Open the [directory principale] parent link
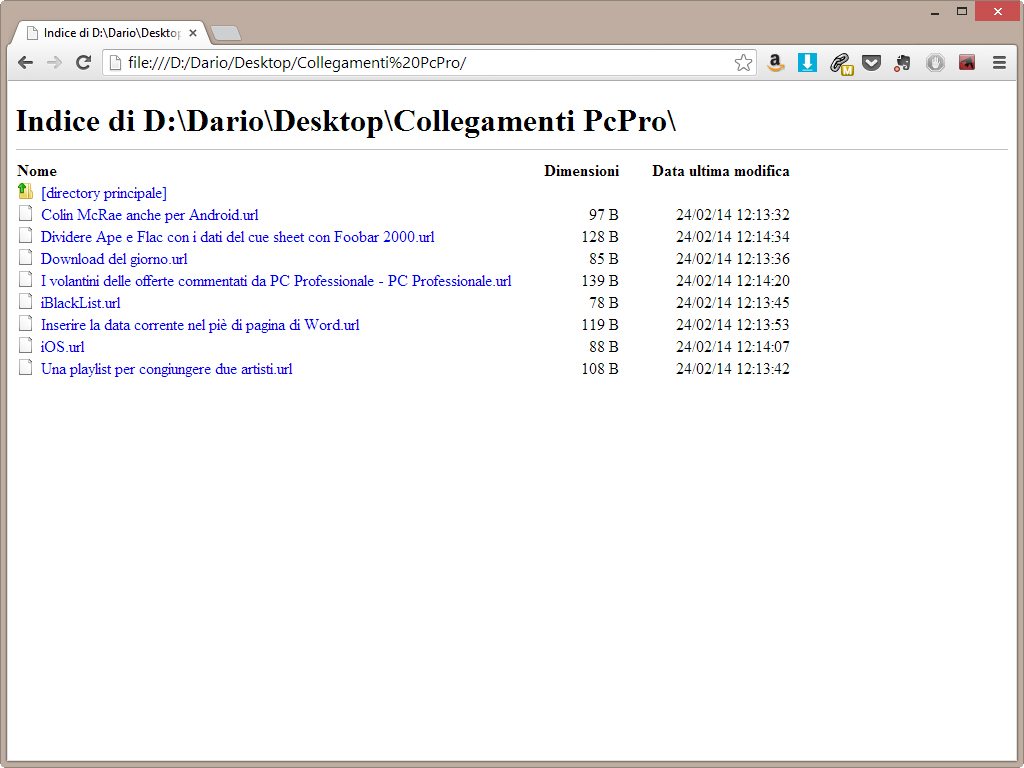 pyautogui.click(x=104, y=193)
